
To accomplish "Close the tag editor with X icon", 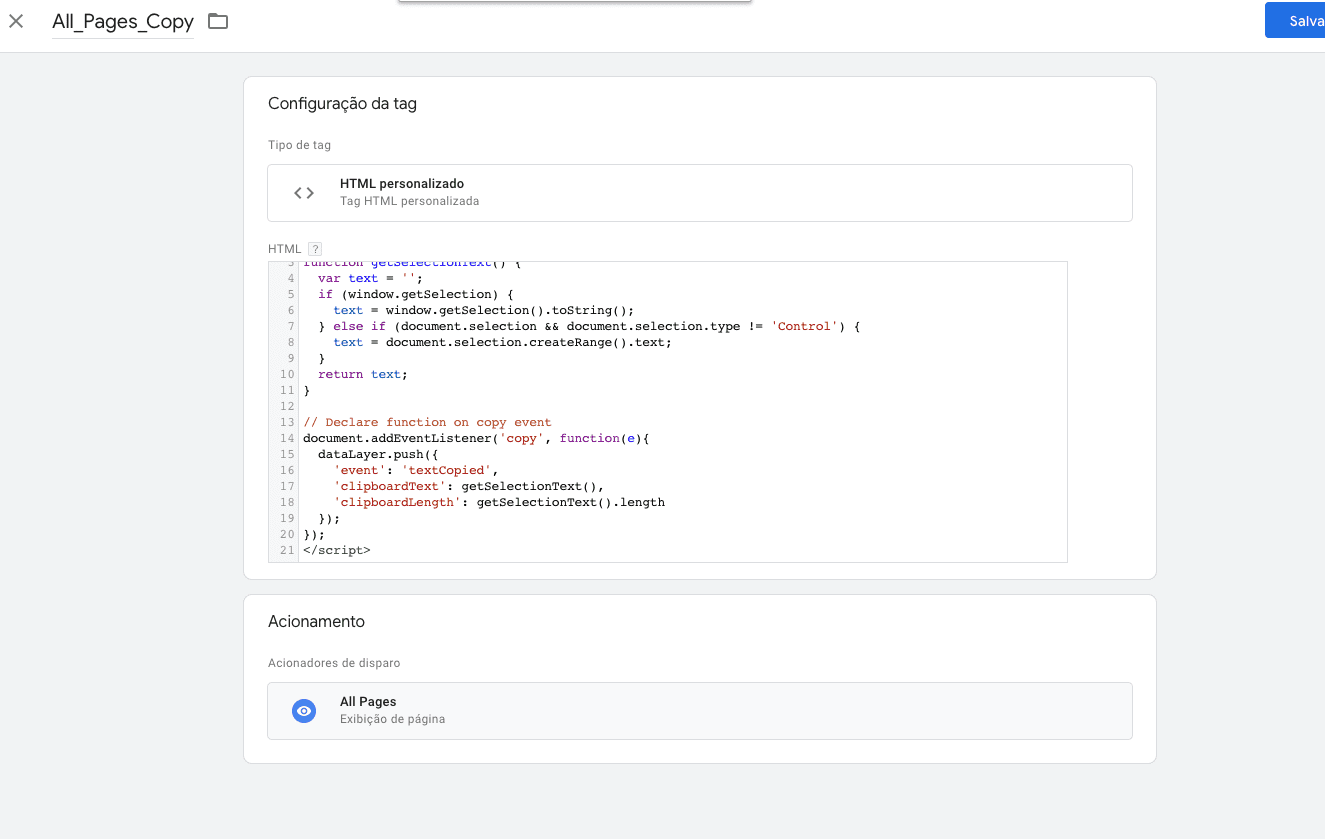I will 16,21.
